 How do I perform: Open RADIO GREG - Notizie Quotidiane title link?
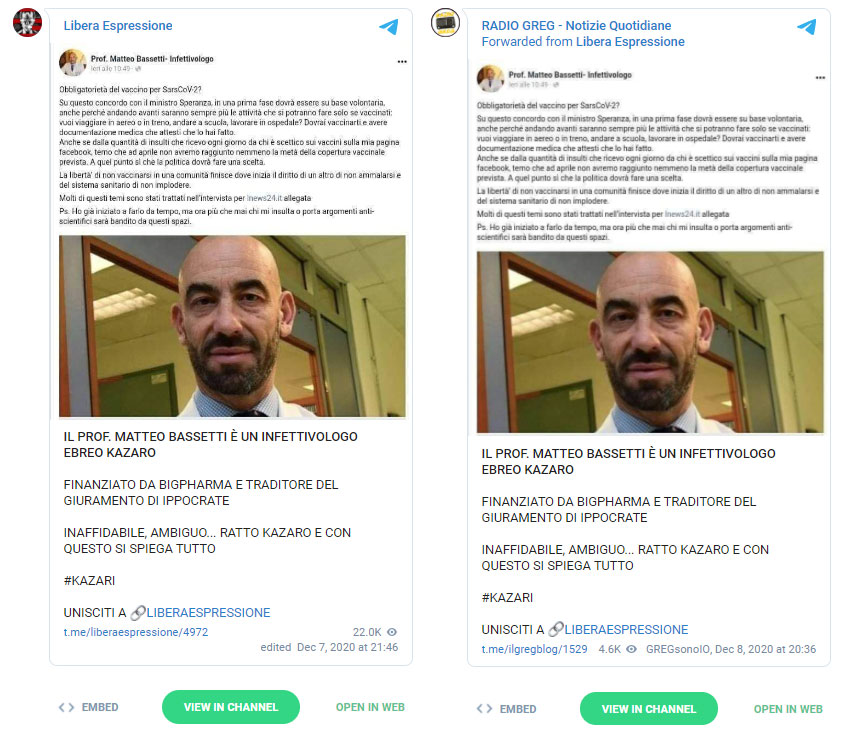(x=576, y=26)
